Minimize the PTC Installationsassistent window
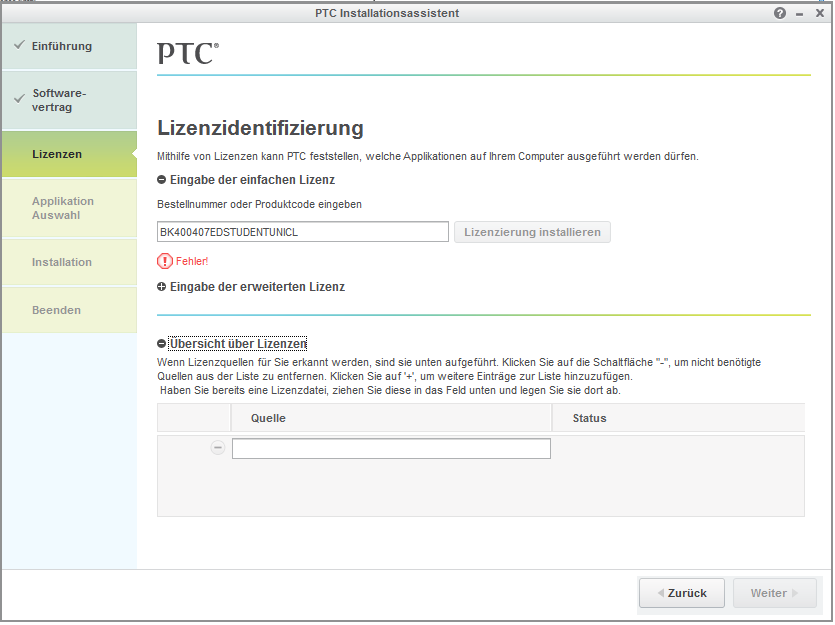 coord(799,14)
